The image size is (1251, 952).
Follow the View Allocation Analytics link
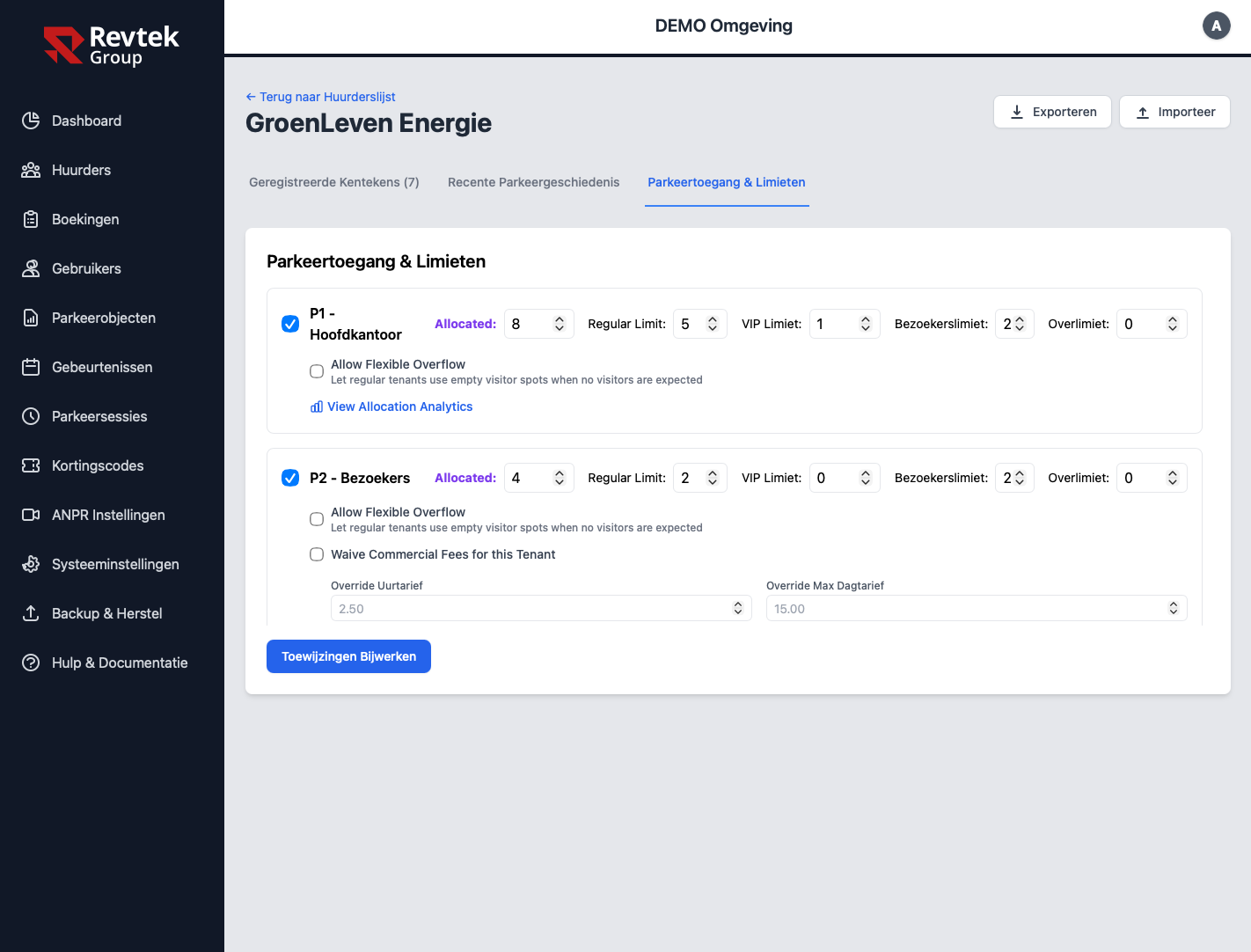(399, 406)
